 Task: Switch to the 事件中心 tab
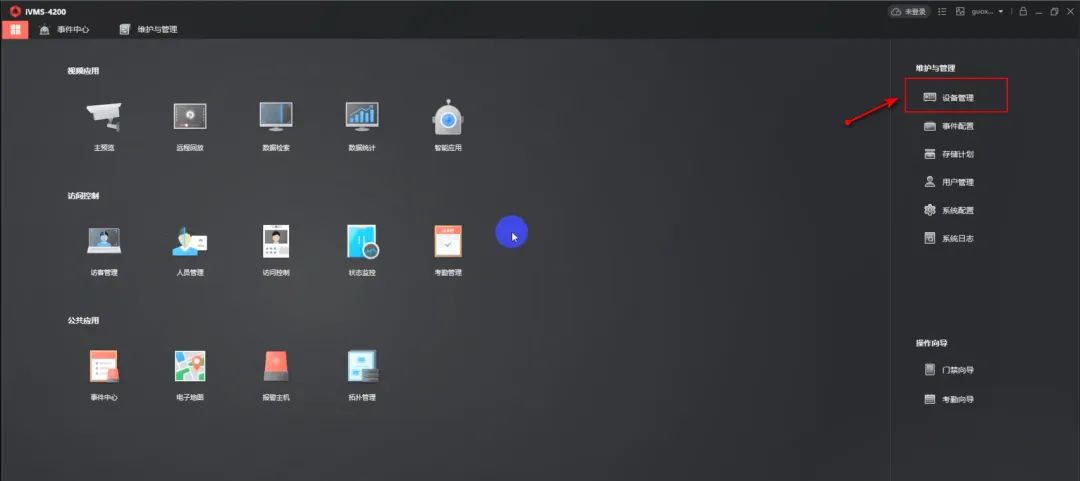point(65,30)
